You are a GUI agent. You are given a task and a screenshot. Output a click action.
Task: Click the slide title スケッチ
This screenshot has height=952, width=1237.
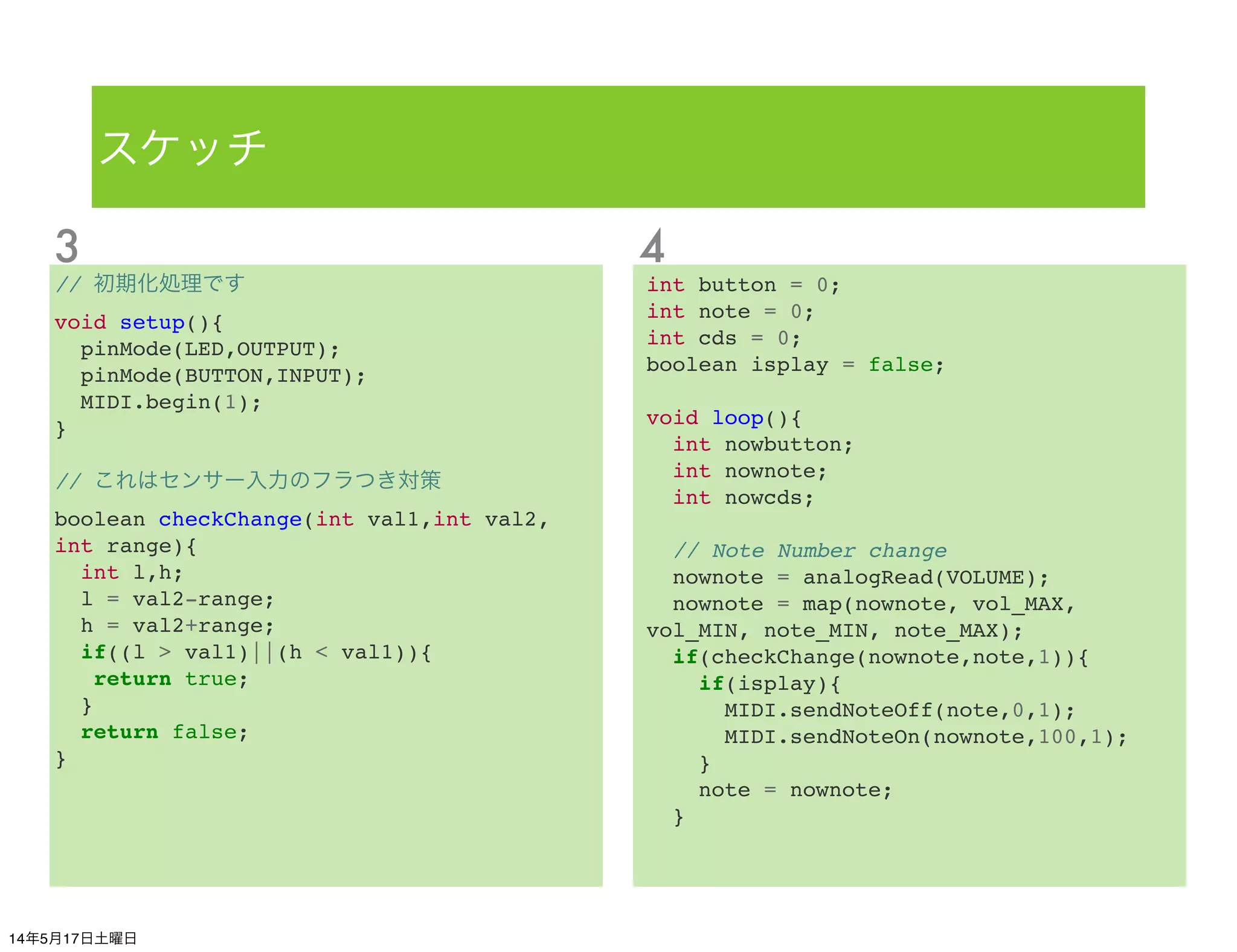(182, 147)
